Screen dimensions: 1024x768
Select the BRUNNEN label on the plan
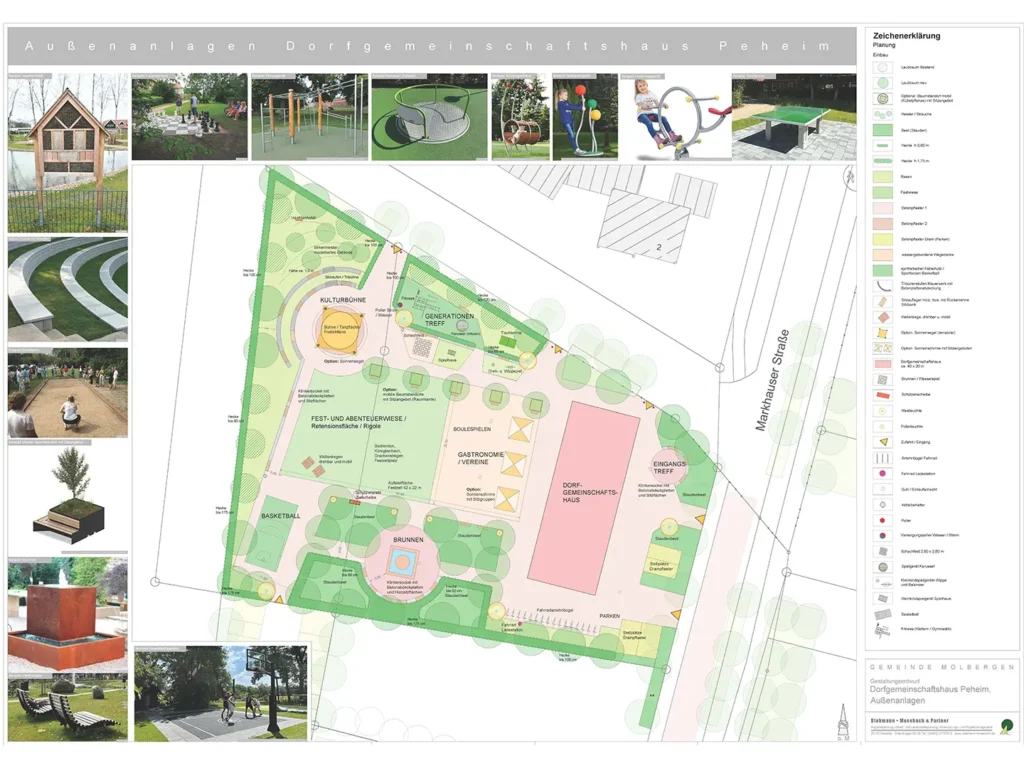(x=408, y=540)
